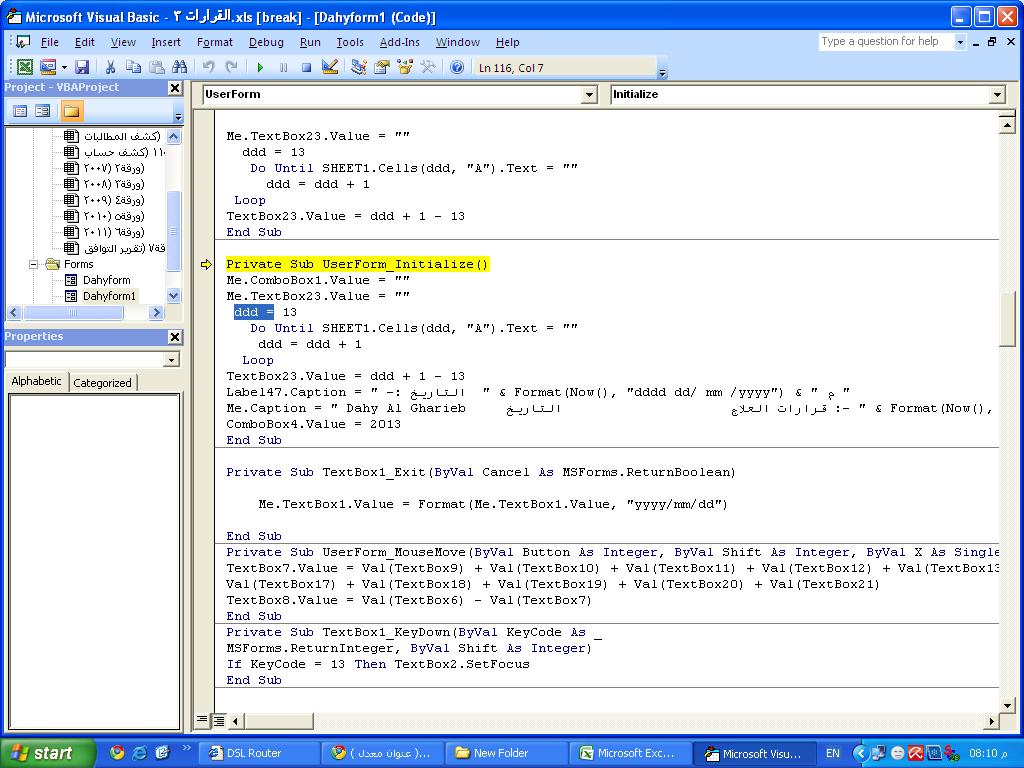Open Object Browser toolbar icon
This screenshot has height=768, width=1024.
tap(405, 67)
